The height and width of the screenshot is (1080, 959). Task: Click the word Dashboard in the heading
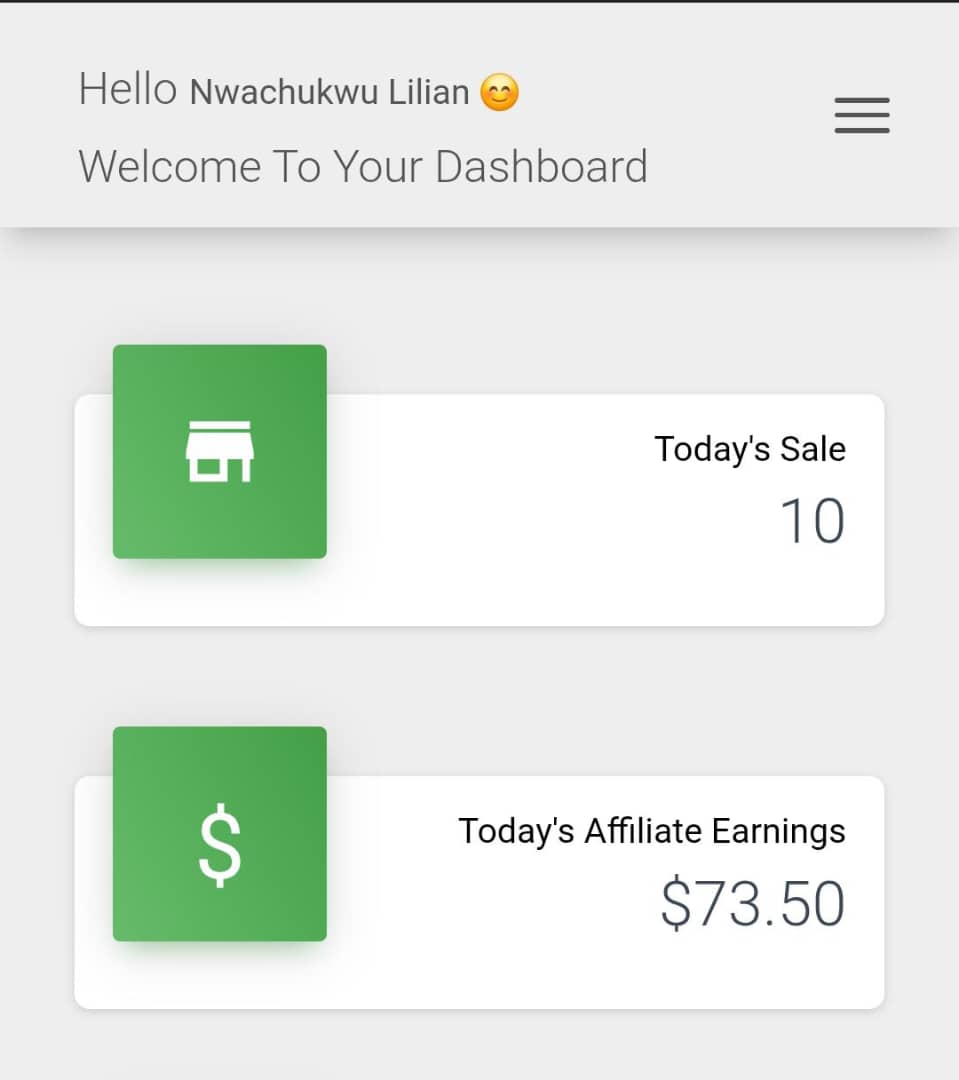tap(542, 167)
